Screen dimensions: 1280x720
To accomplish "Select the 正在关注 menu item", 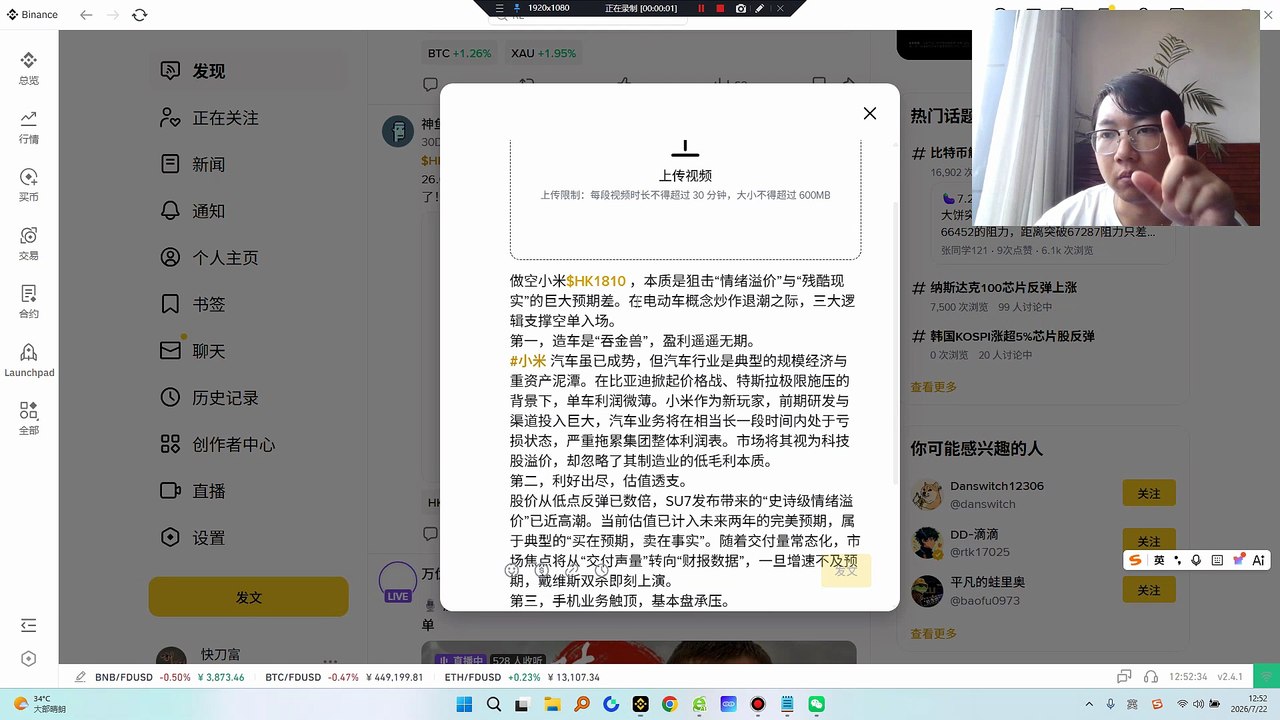I will (248, 118).
